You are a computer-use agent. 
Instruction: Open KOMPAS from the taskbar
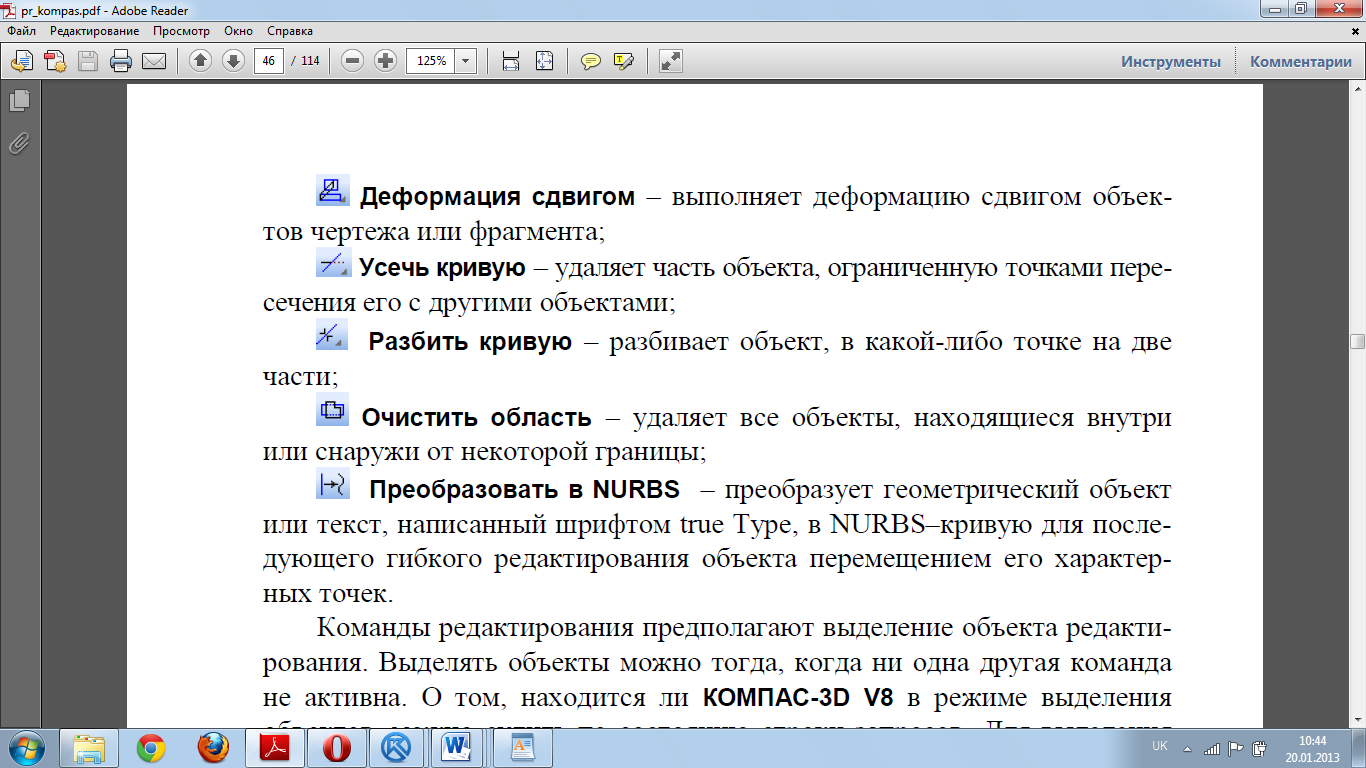(x=399, y=747)
